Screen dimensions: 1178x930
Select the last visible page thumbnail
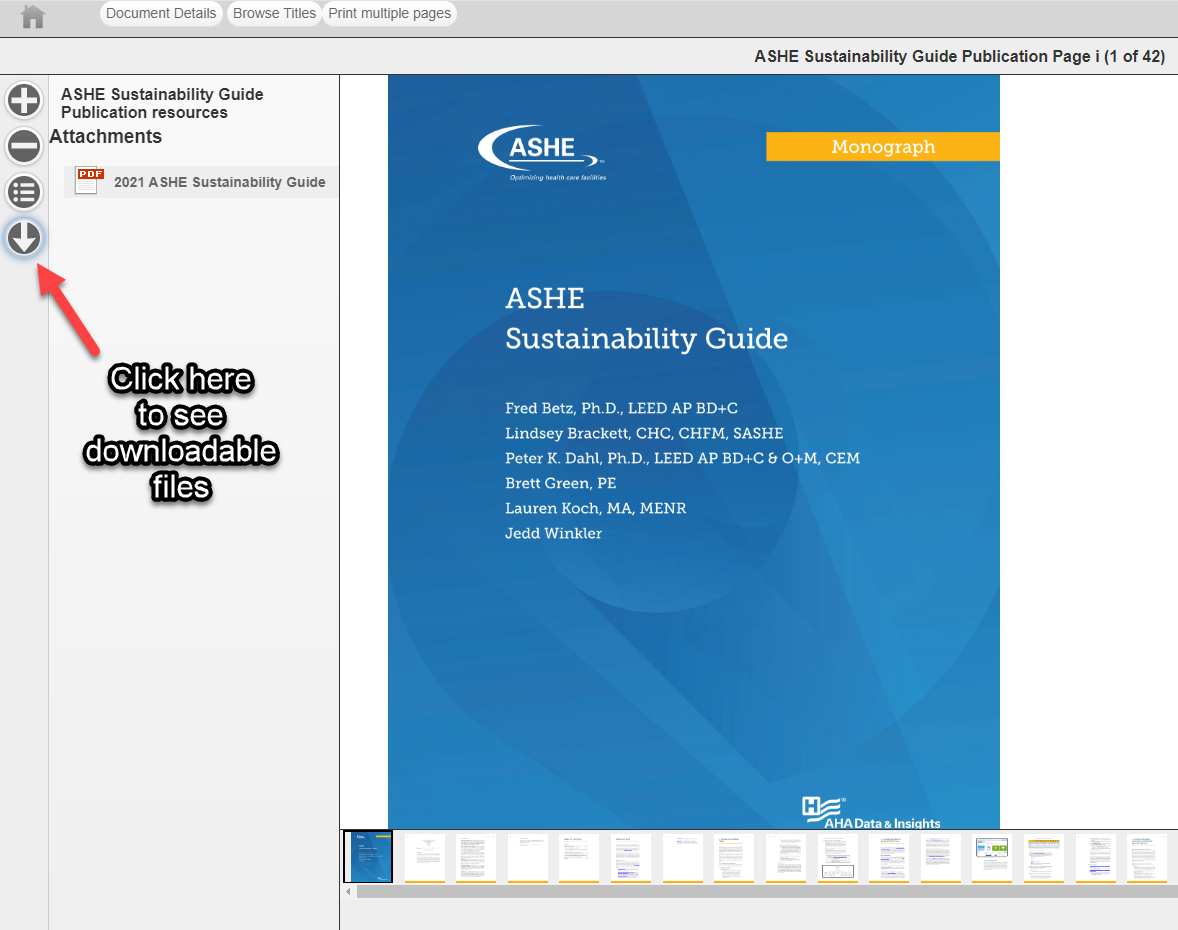pyautogui.click(x=1148, y=857)
